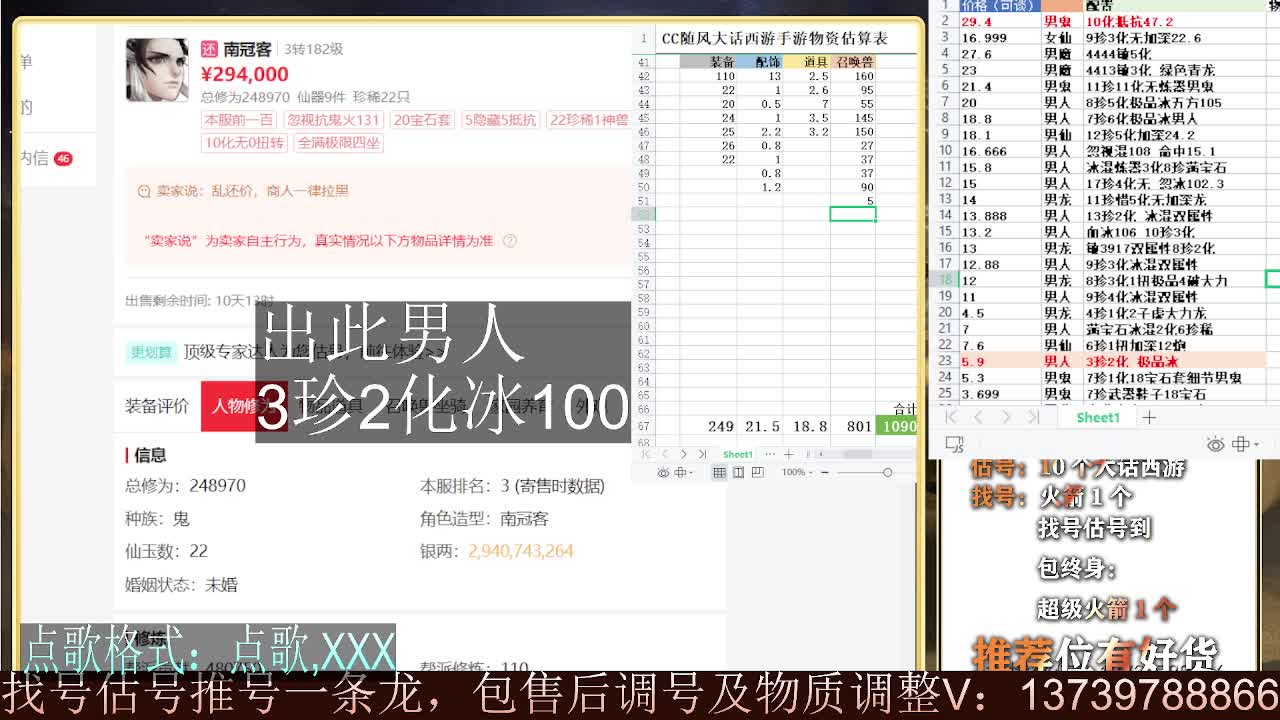Click the 配饰 column header cell

click(x=759, y=62)
